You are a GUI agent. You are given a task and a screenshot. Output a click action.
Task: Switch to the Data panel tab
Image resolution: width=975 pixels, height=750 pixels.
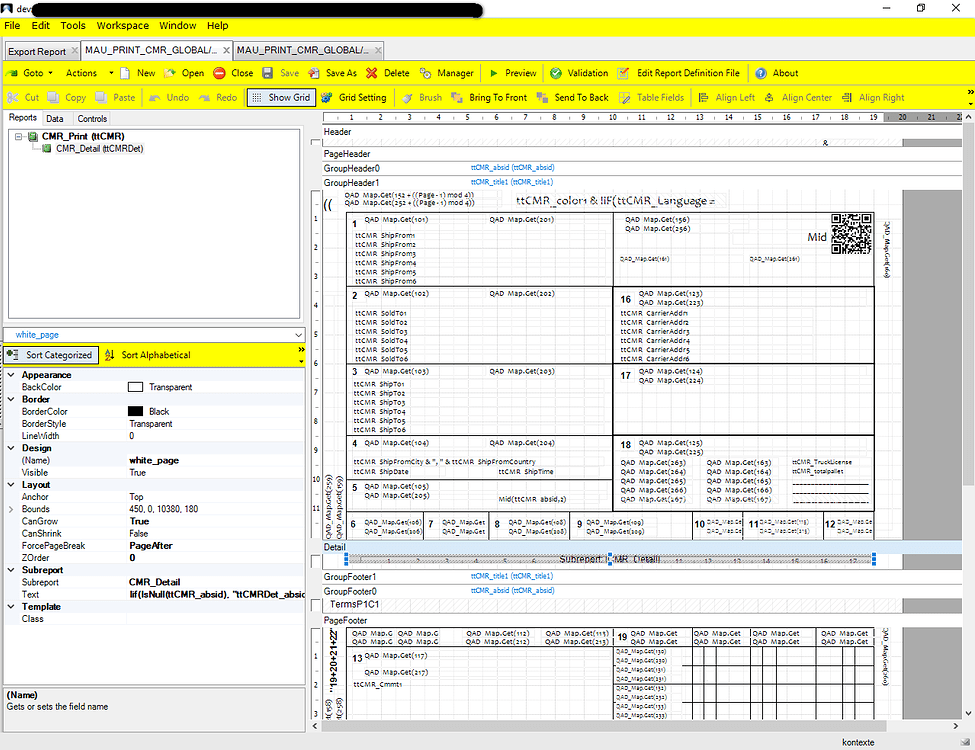55,119
